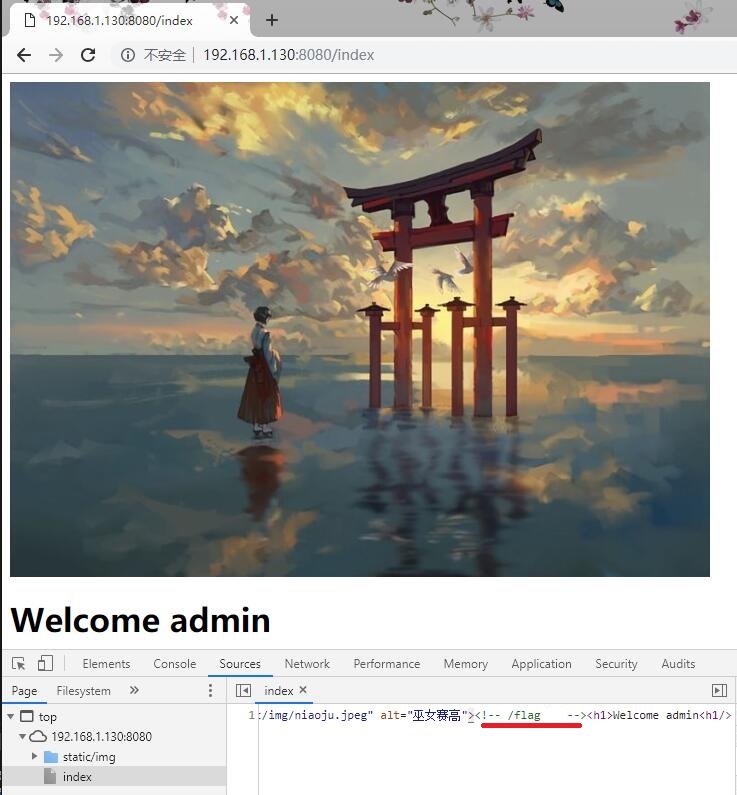
Task: Activate the inspect element picker
Action: (19, 663)
